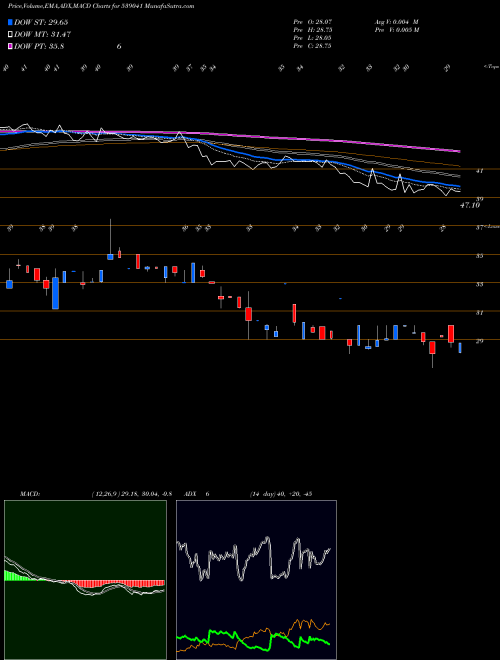Click the 'Pre C: 28.75' close value

pos(312,46)
